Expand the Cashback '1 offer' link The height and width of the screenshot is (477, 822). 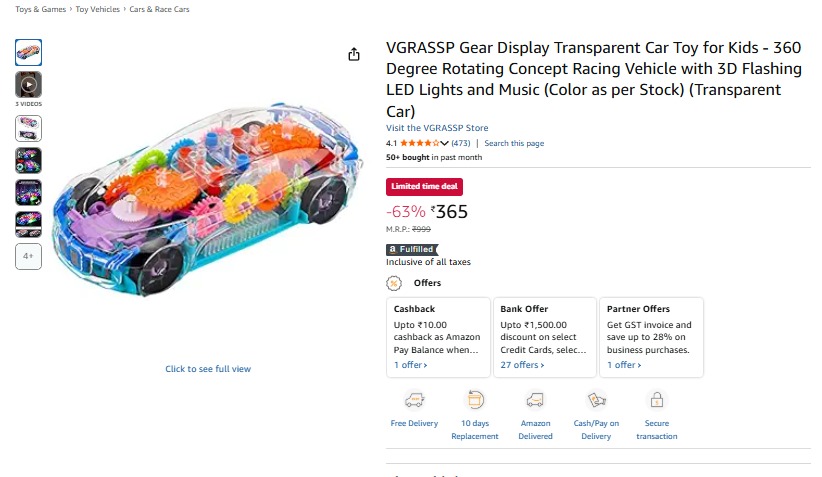click(410, 365)
